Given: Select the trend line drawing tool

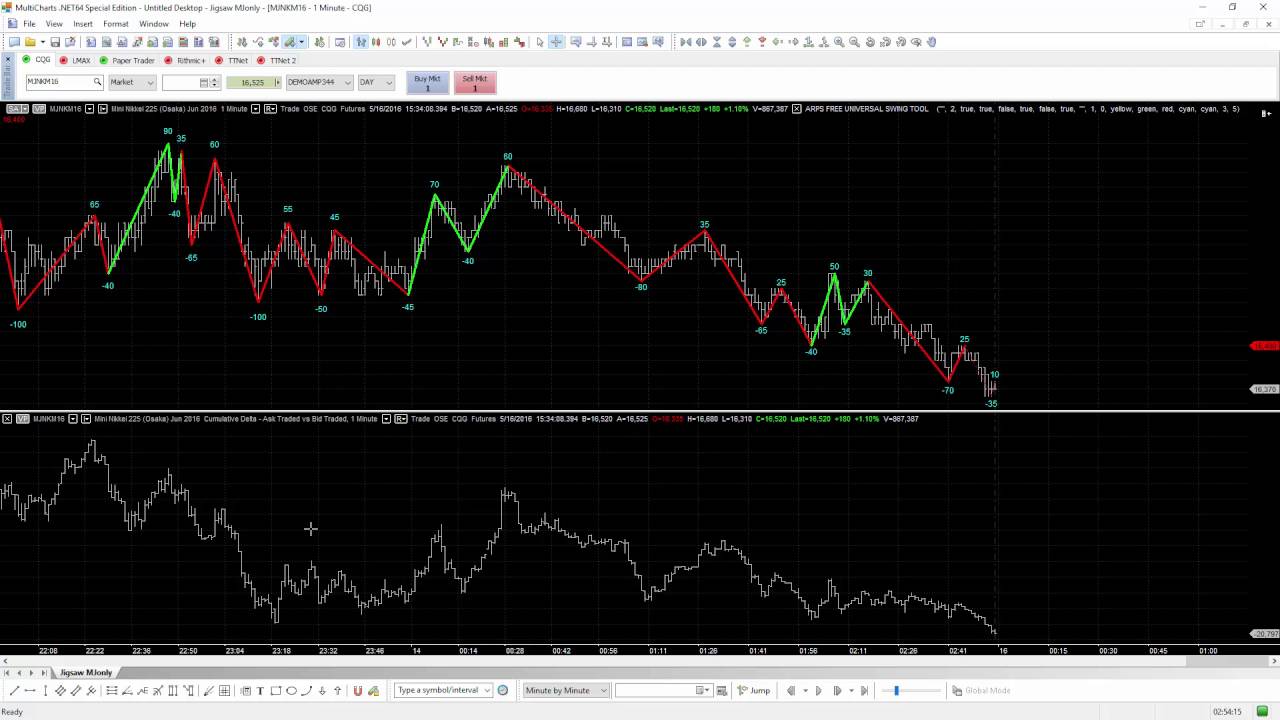Looking at the screenshot, I should coord(14,690).
